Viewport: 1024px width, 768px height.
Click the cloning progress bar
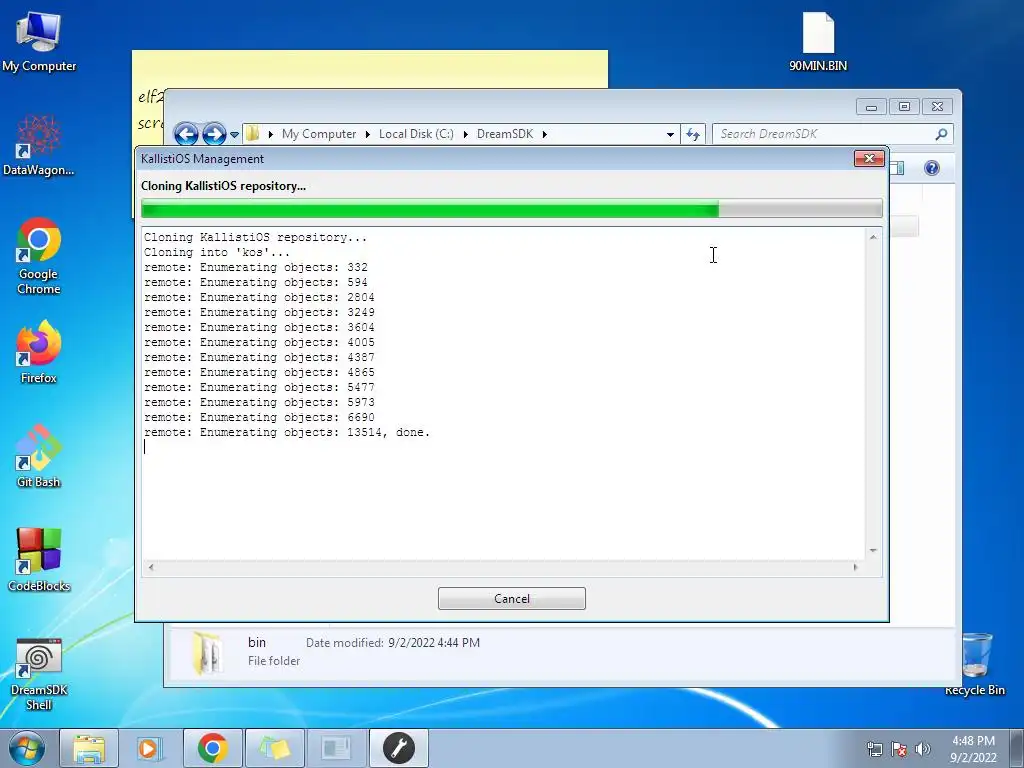click(x=511, y=208)
